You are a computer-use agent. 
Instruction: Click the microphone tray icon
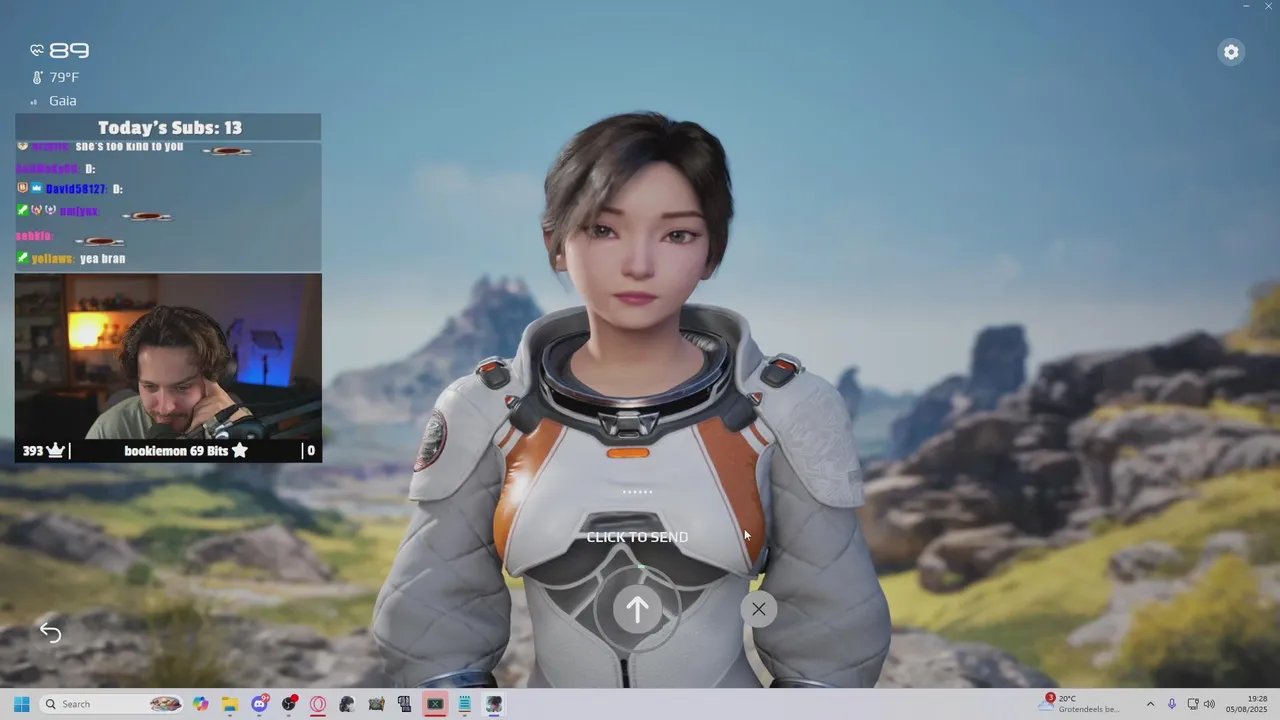pos(1172,704)
